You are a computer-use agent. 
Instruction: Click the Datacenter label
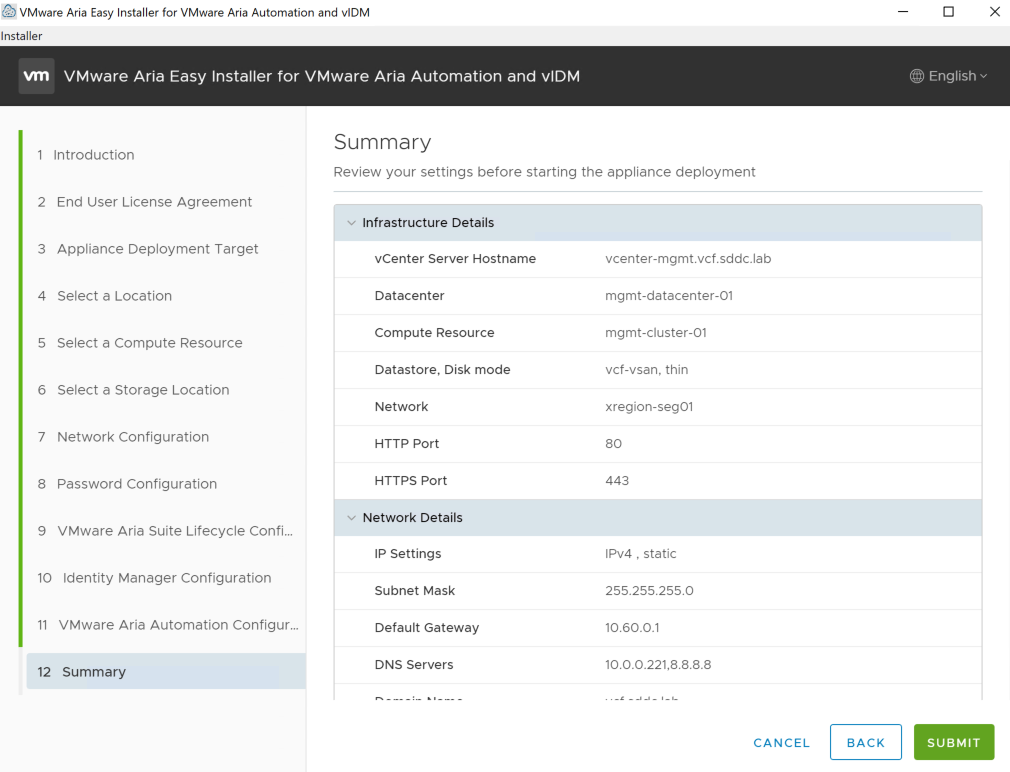coord(409,296)
